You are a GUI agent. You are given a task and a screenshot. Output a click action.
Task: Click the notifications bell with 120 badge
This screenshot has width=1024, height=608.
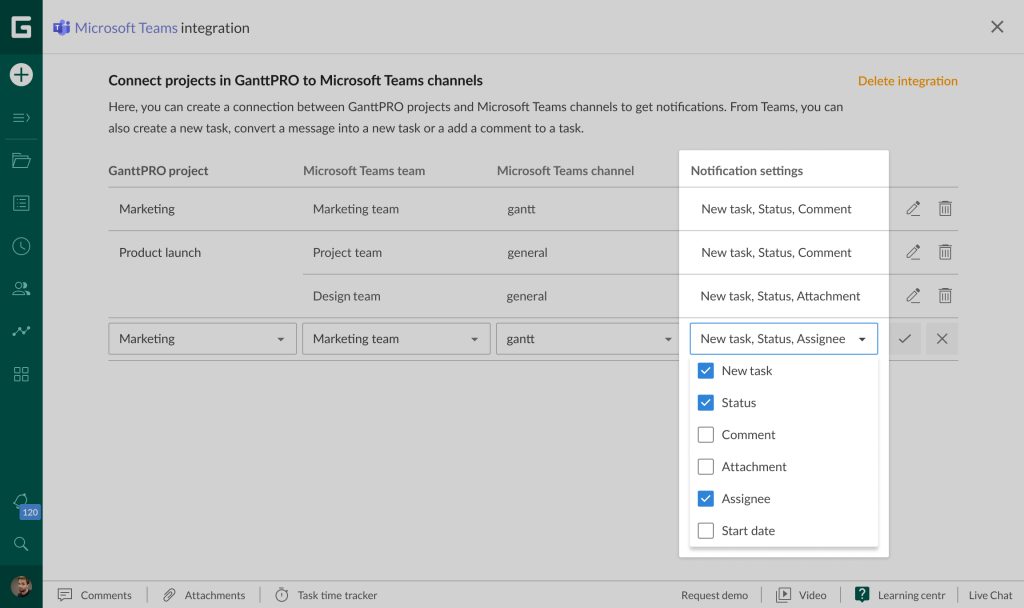pyautogui.click(x=21, y=501)
